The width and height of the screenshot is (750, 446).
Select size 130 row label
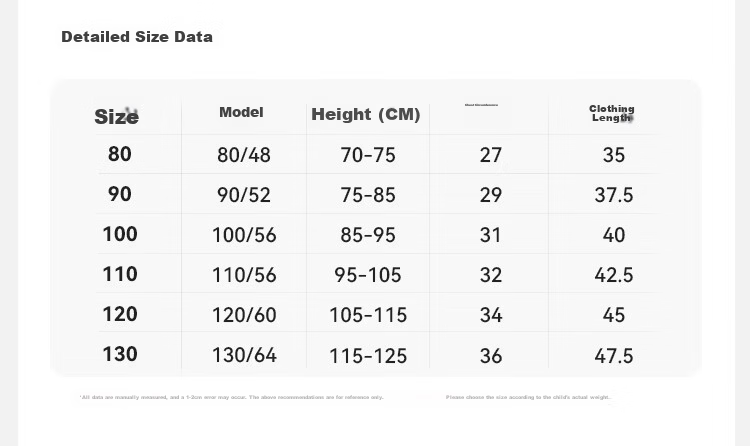point(120,354)
